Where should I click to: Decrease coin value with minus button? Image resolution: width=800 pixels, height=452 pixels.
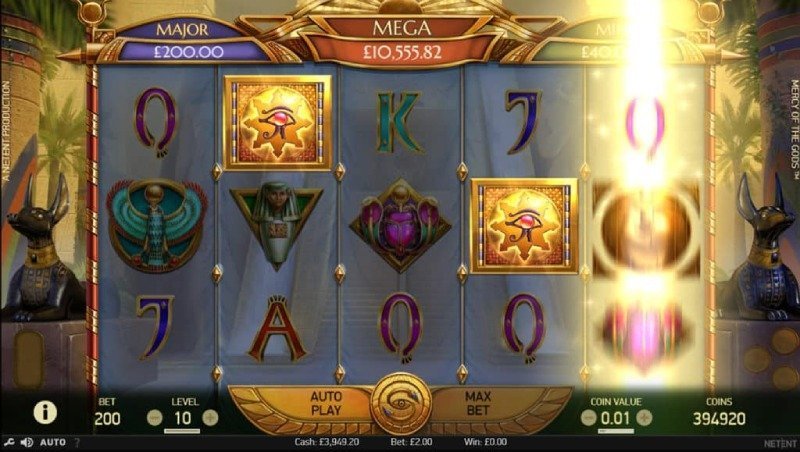588,418
